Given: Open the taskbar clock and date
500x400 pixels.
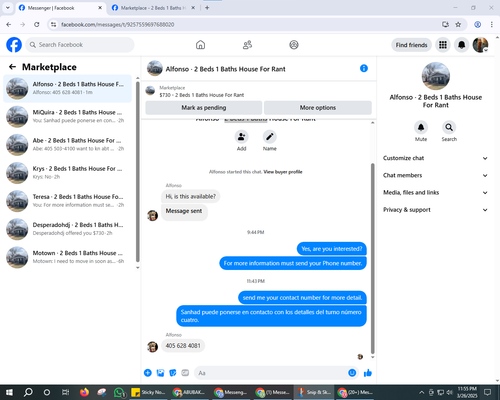Looking at the screenshot, I should click(467, 392).
